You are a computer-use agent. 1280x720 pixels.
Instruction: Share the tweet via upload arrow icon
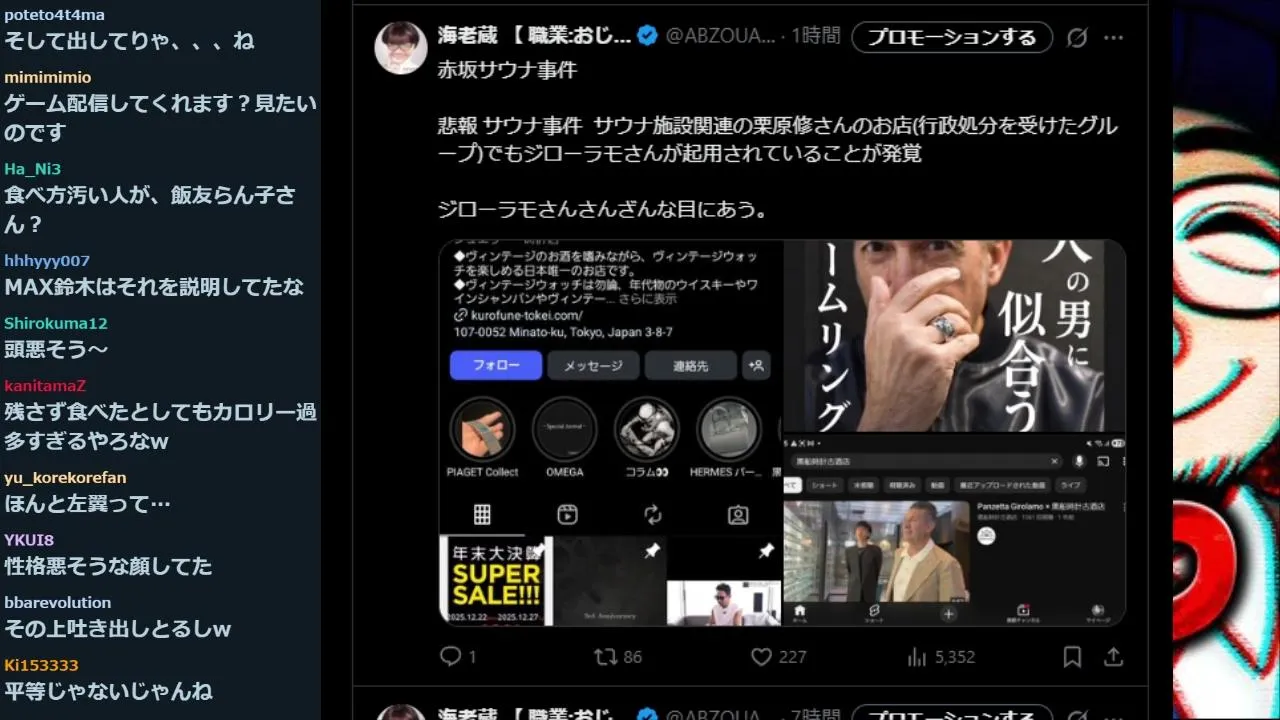click(1113, 657)
